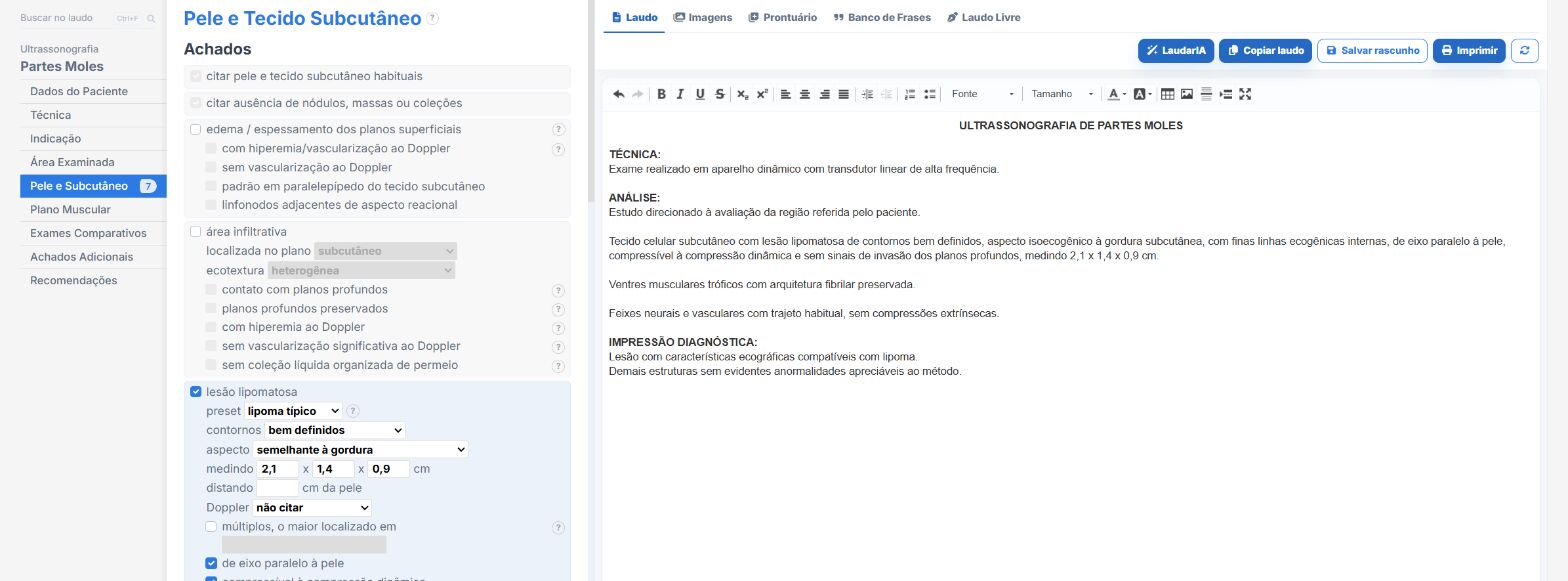The image size is (1568, 581).
Task: Click the distando cm da pele field
Action: point(277,488)
